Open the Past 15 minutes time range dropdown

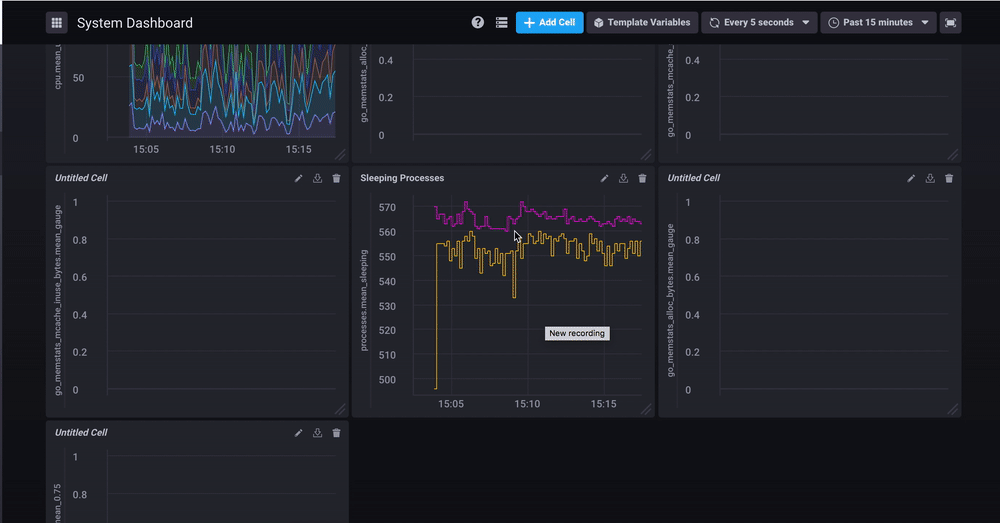coord(879,22)
